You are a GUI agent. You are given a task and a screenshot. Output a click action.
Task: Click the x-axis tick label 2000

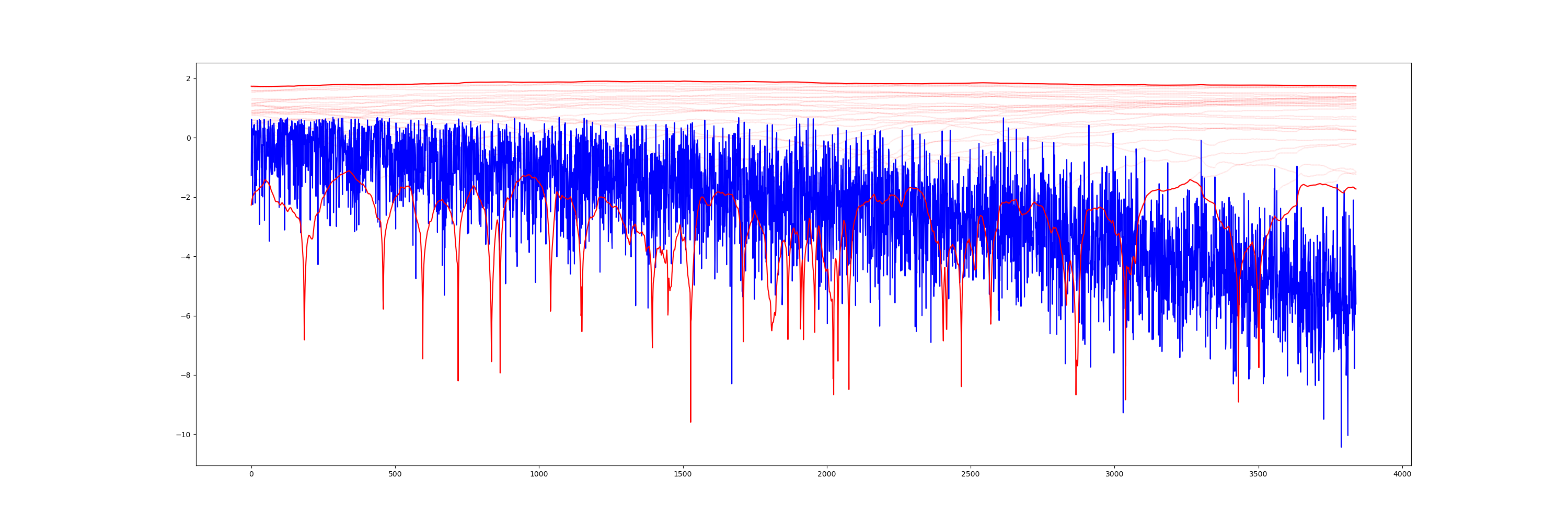tap(827, 474)
